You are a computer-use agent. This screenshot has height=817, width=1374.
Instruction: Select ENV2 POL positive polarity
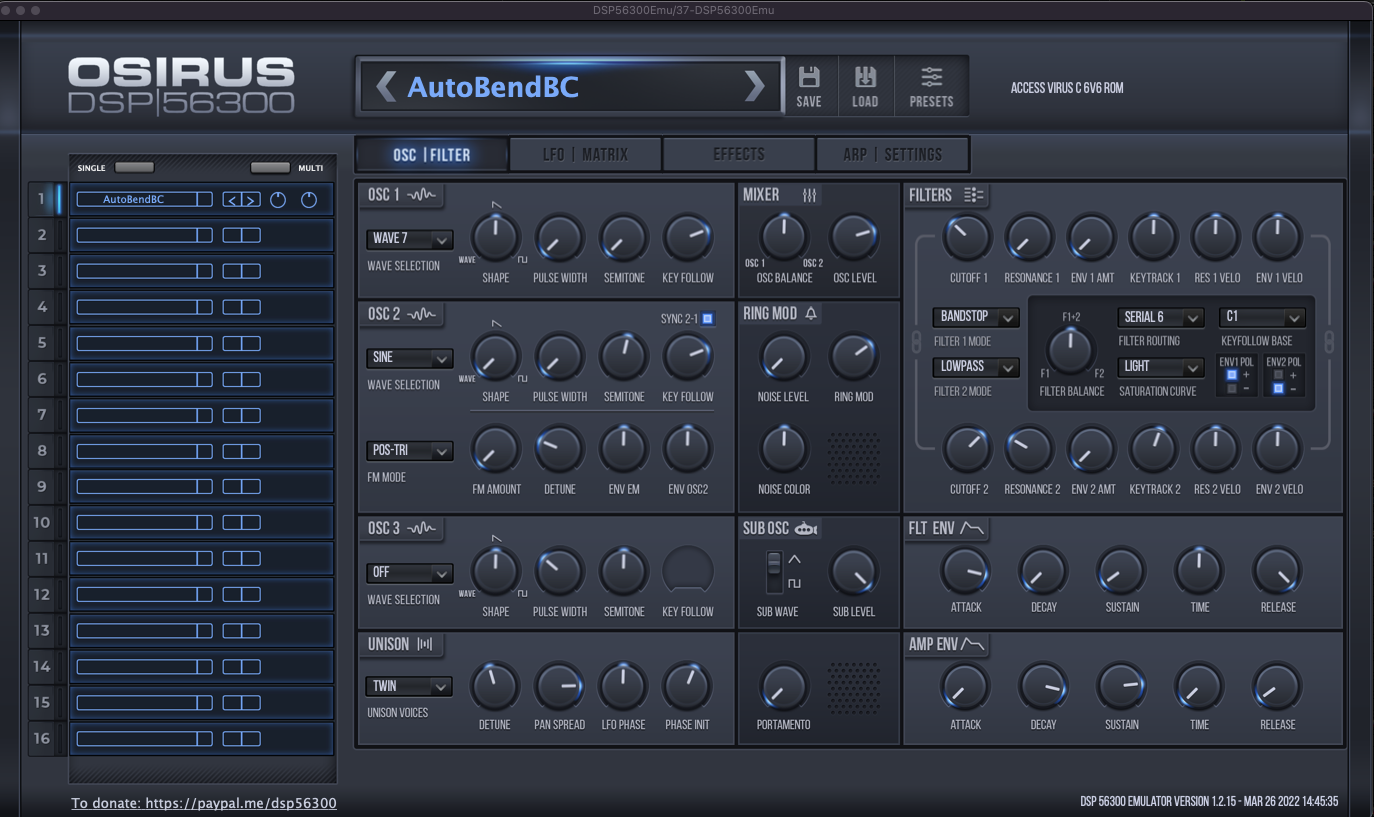(x=1278, y=375)
